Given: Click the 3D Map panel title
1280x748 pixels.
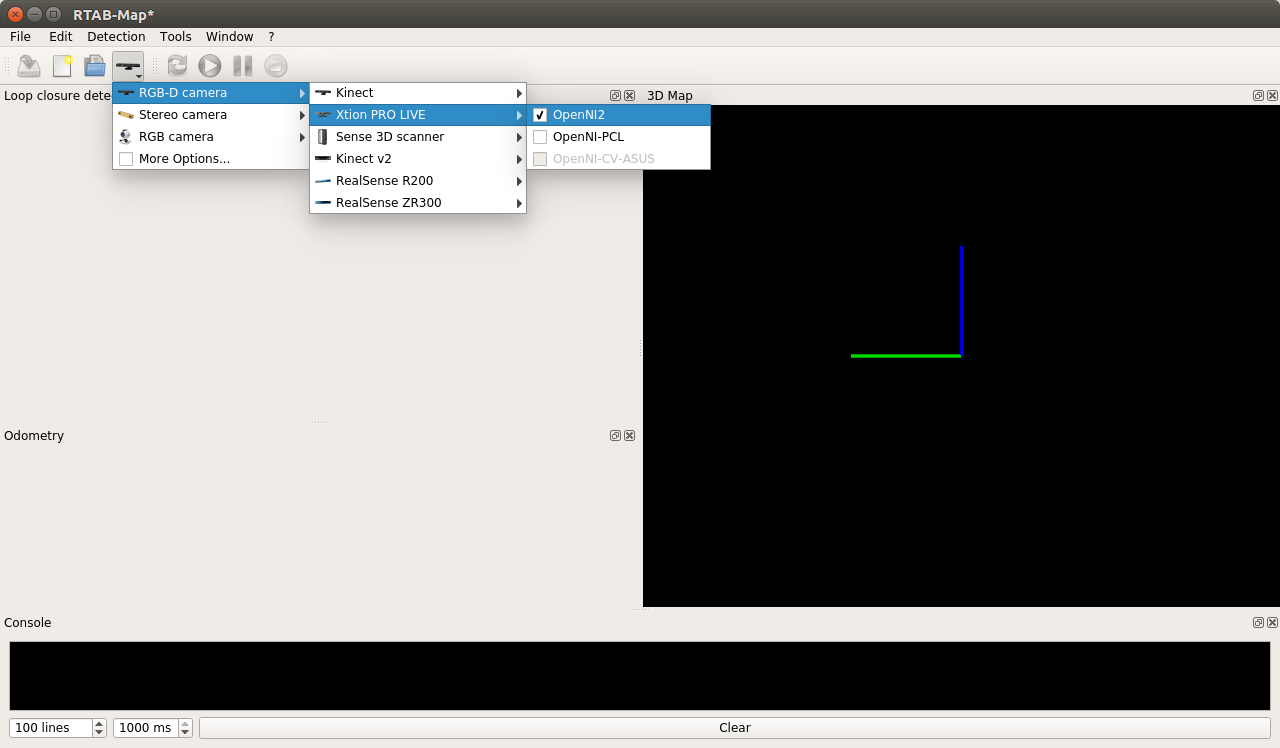Looking at the screenshot, I should (x=670, y=96).
